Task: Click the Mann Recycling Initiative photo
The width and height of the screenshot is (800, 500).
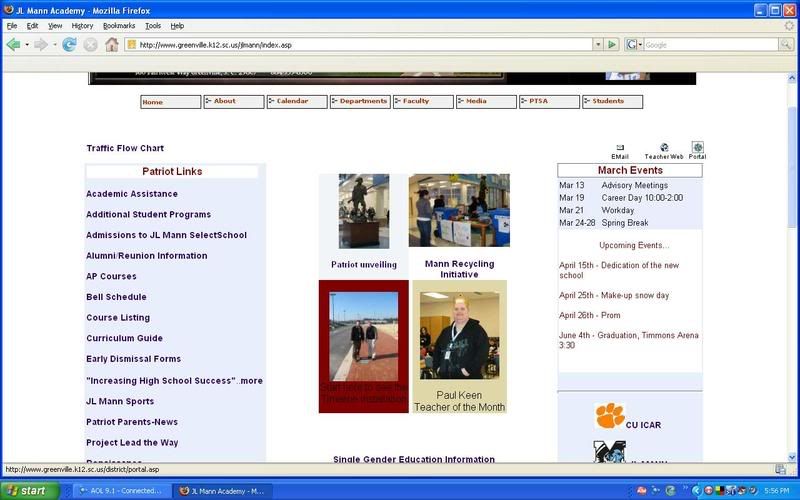Action: [459, 210]
